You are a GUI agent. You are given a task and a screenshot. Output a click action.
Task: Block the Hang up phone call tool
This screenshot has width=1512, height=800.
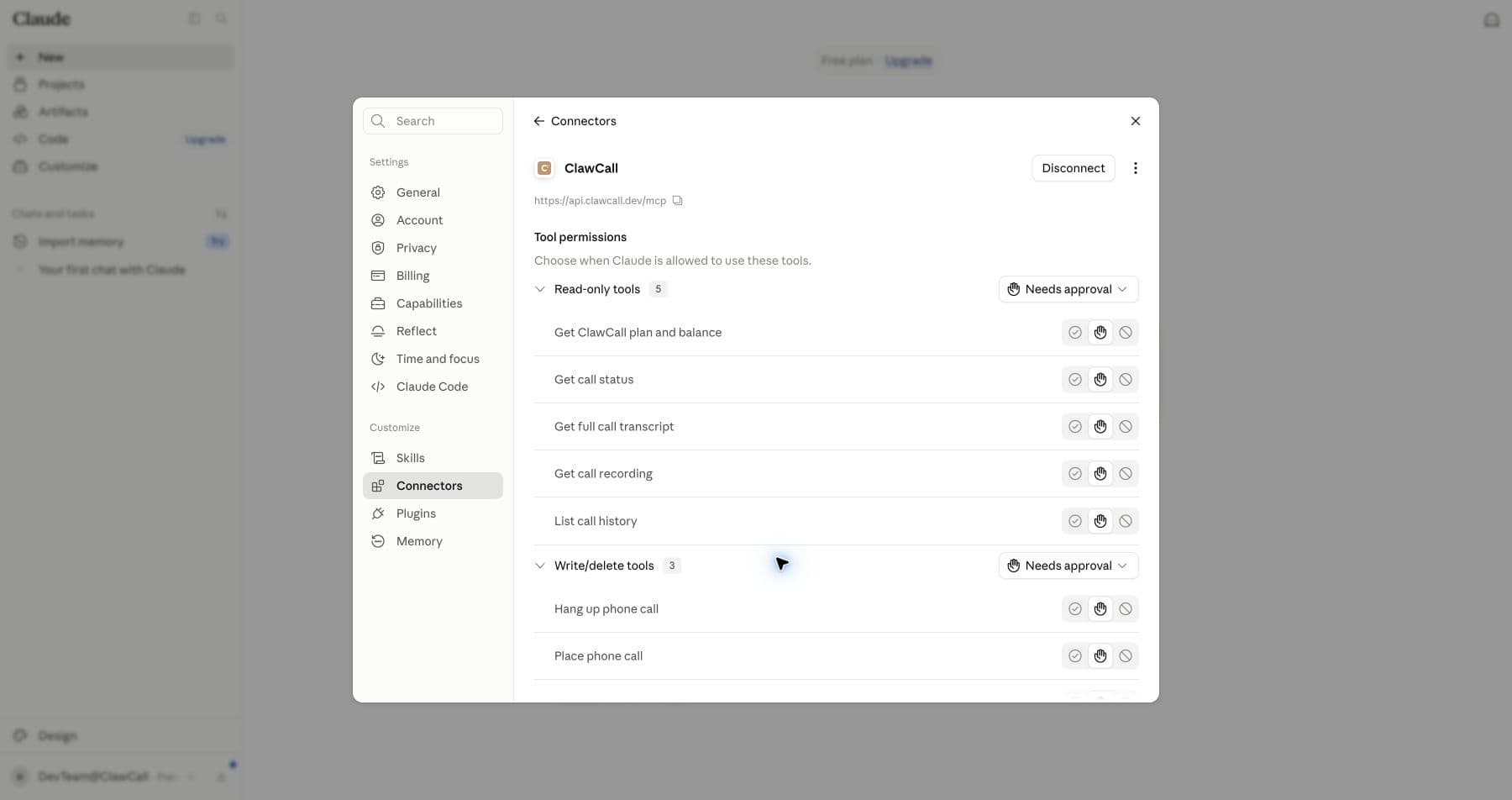tap(1125, 609)
